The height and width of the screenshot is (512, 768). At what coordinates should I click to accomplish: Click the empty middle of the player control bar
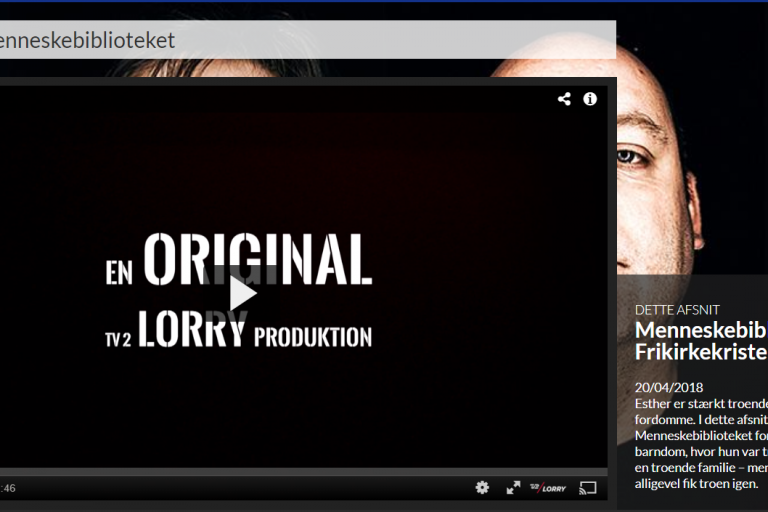[250, 488]
